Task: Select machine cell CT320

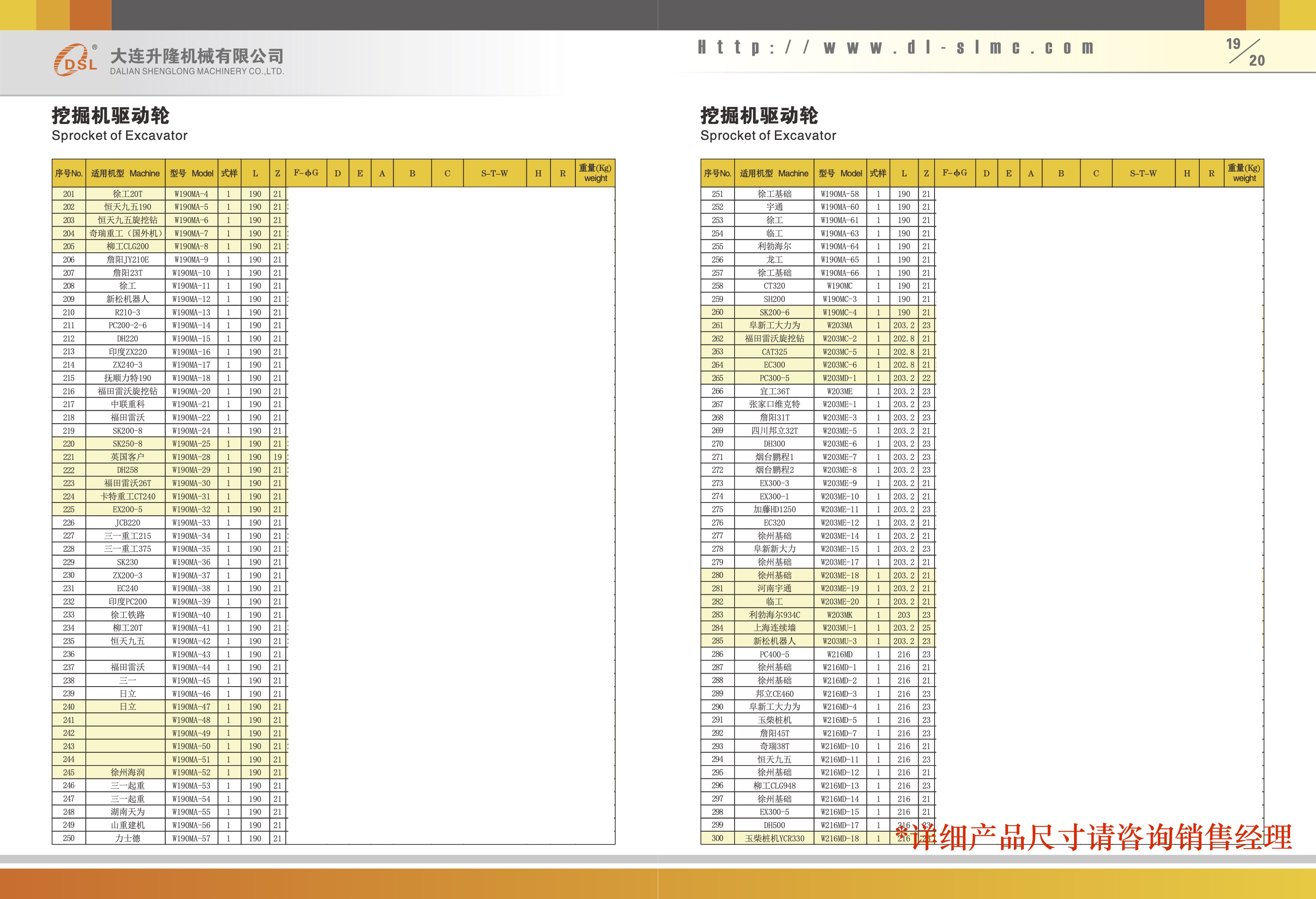Action: [774, 286]
